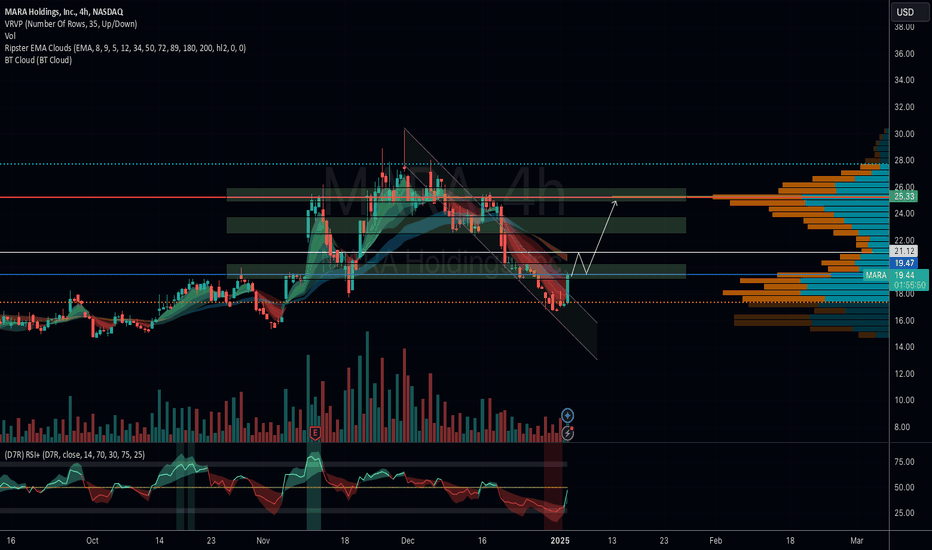Click the 50.00 RSI scale label
The image size is (932, 550).
pos(904,487)
